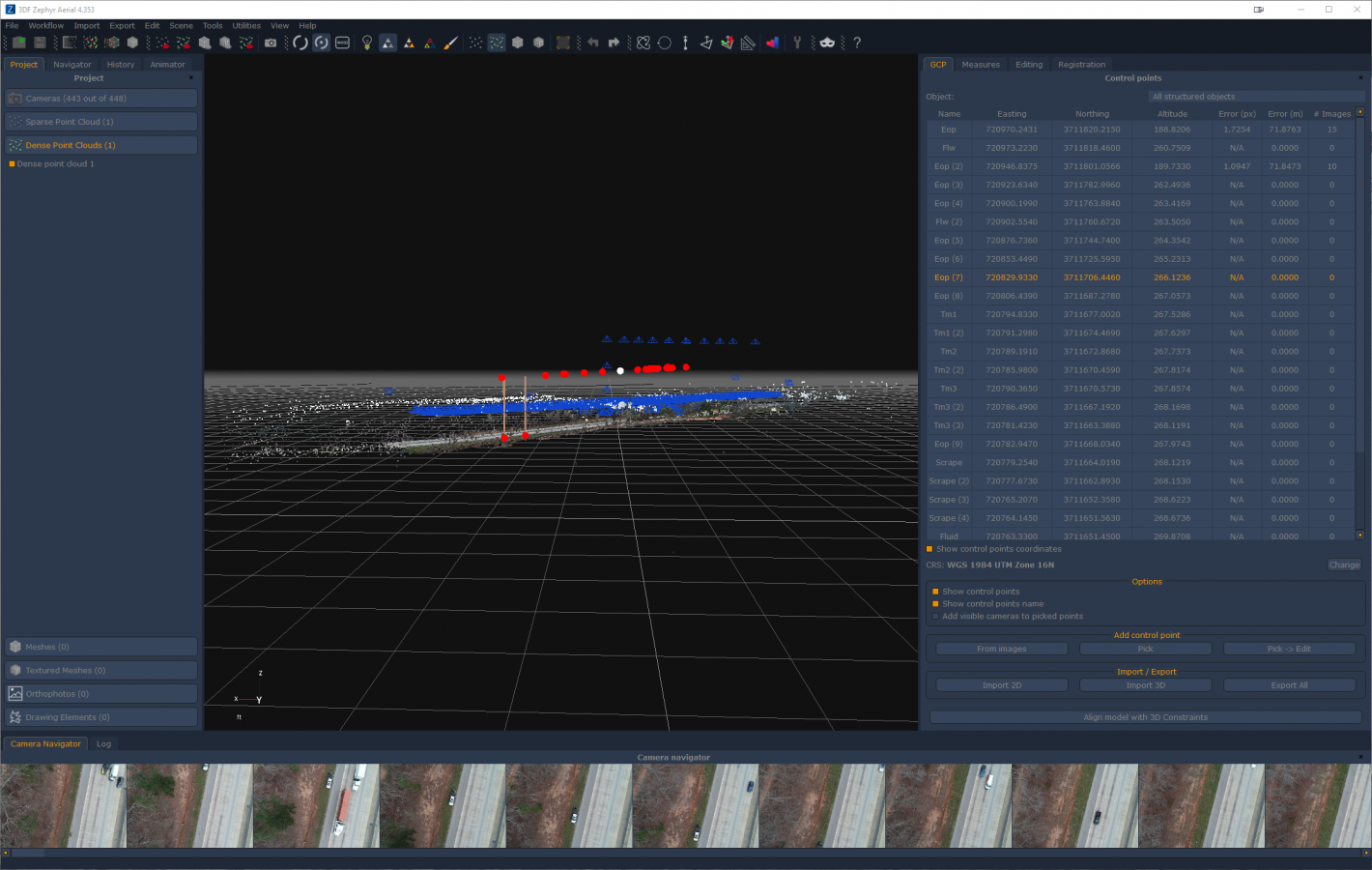The image size is (1372, 870).
Task: Select the first camera navigator thumbnail
Action: [63, 806]
